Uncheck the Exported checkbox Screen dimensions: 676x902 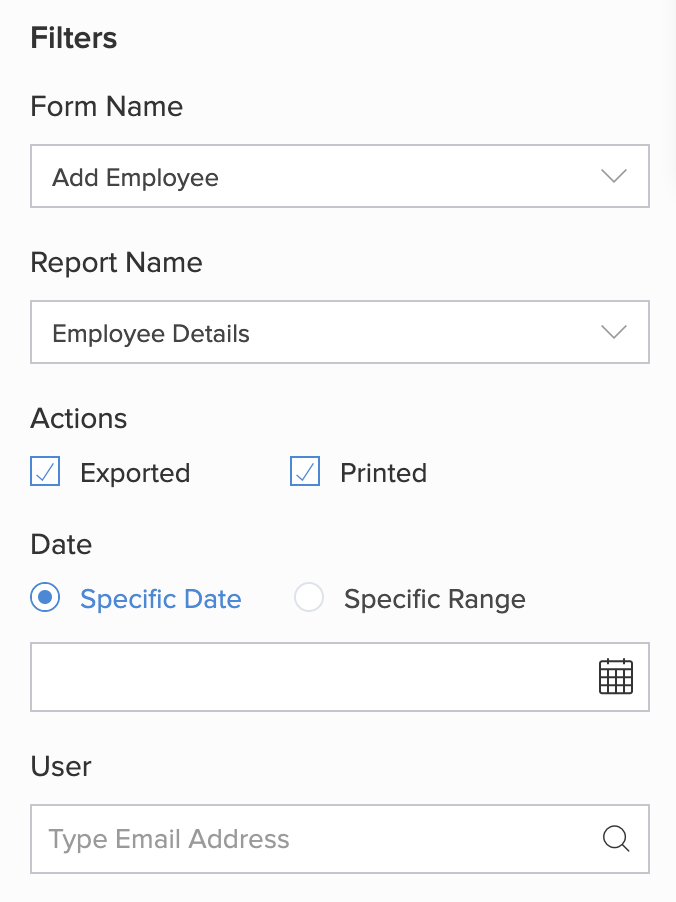pyautogui.click(x=46, y=472)
